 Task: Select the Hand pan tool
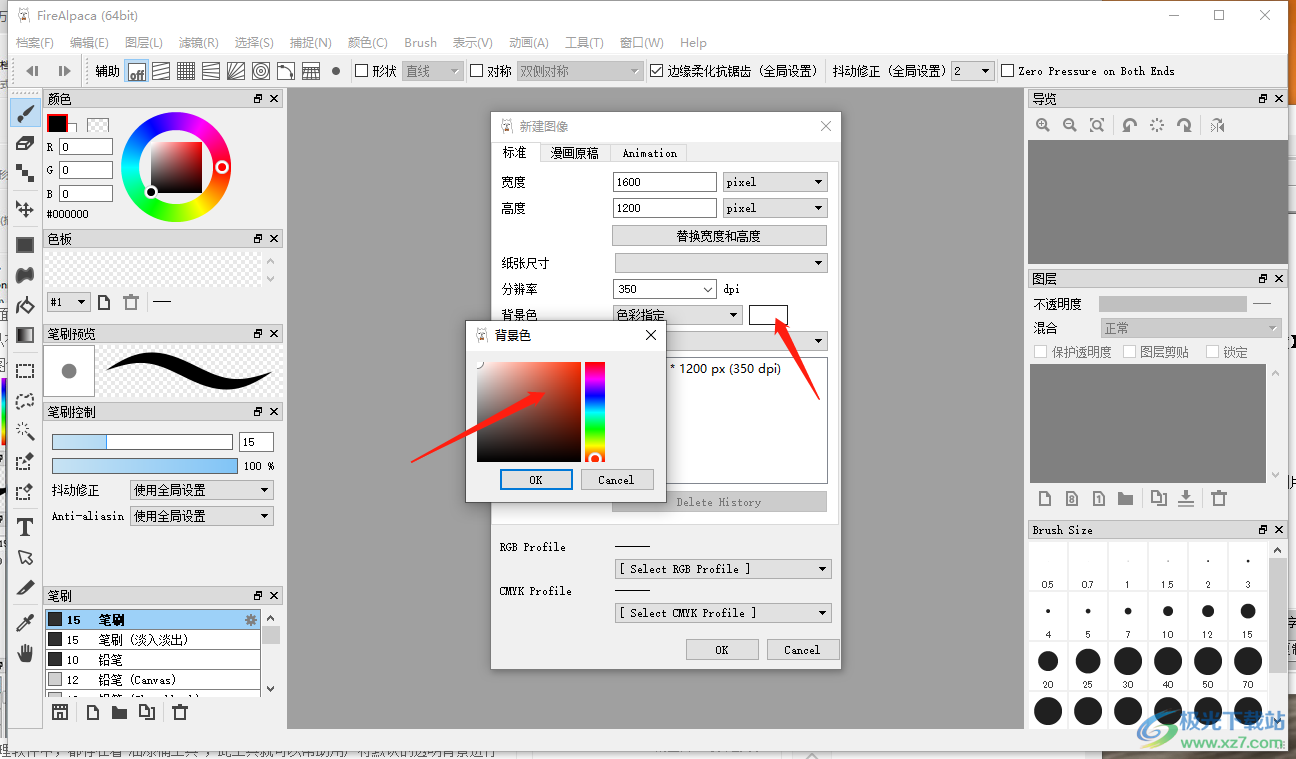click(x=25, y=654)
